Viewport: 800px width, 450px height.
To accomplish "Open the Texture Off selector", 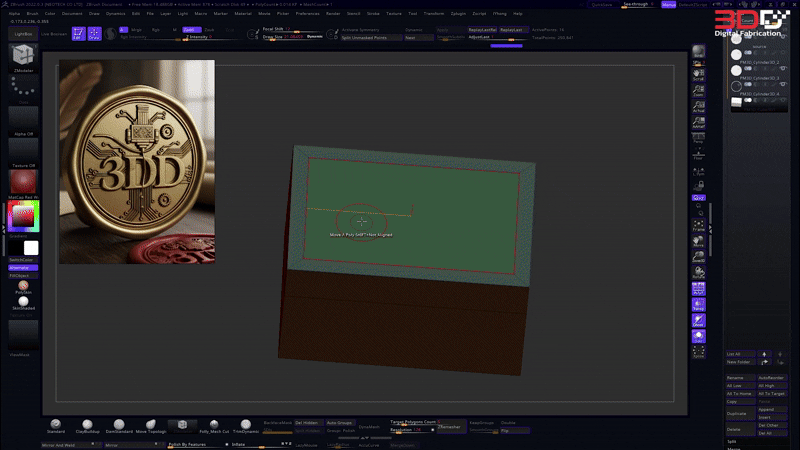I will (x=22, y=149).
